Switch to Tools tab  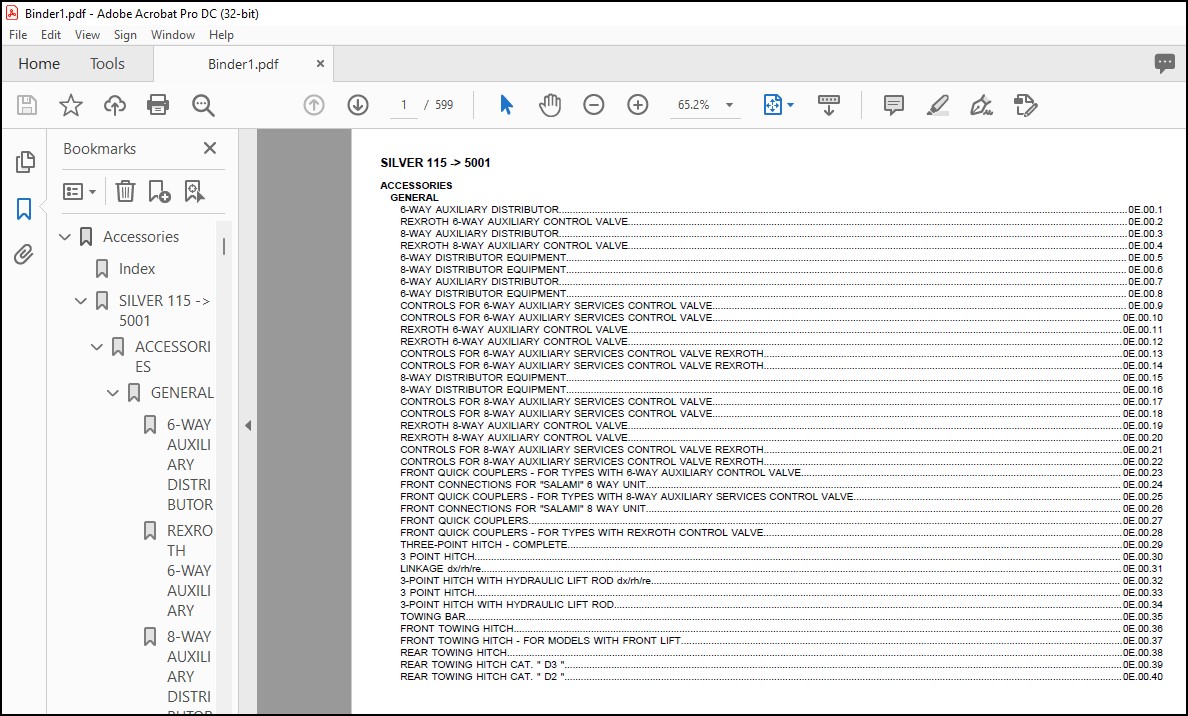point(108,64)
